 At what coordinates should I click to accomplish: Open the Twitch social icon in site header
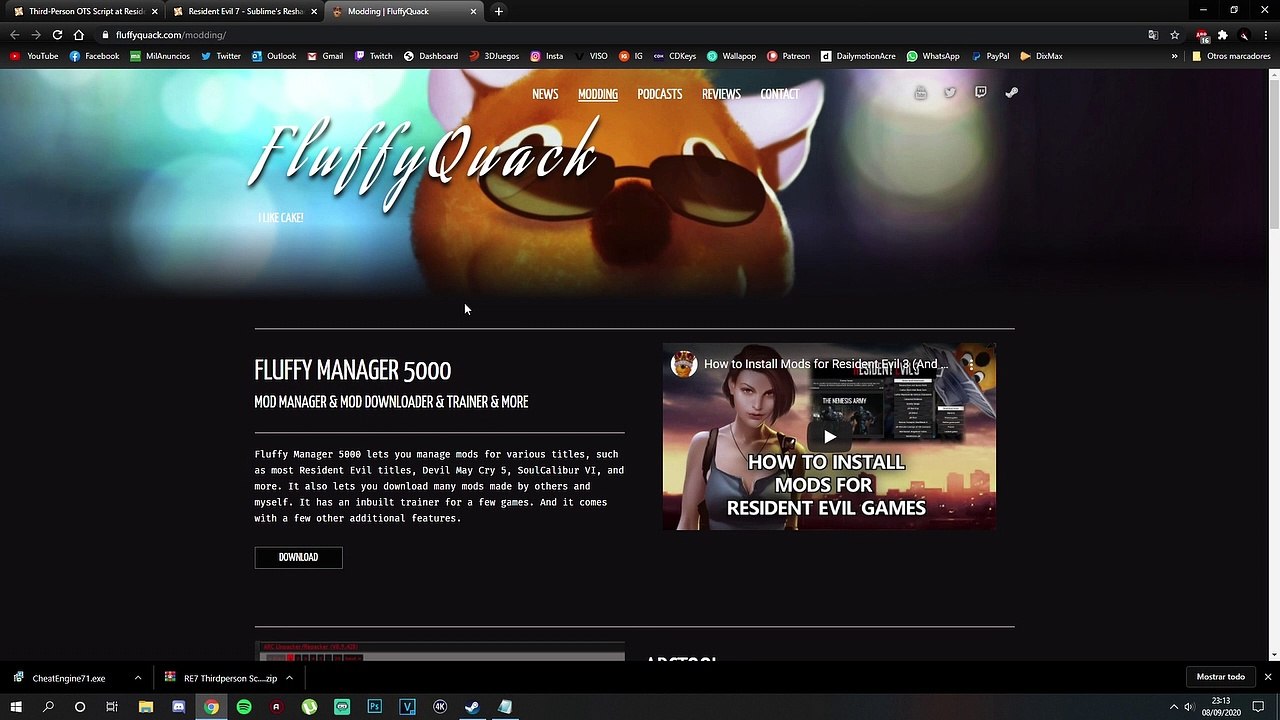click(x=981, y=93)
